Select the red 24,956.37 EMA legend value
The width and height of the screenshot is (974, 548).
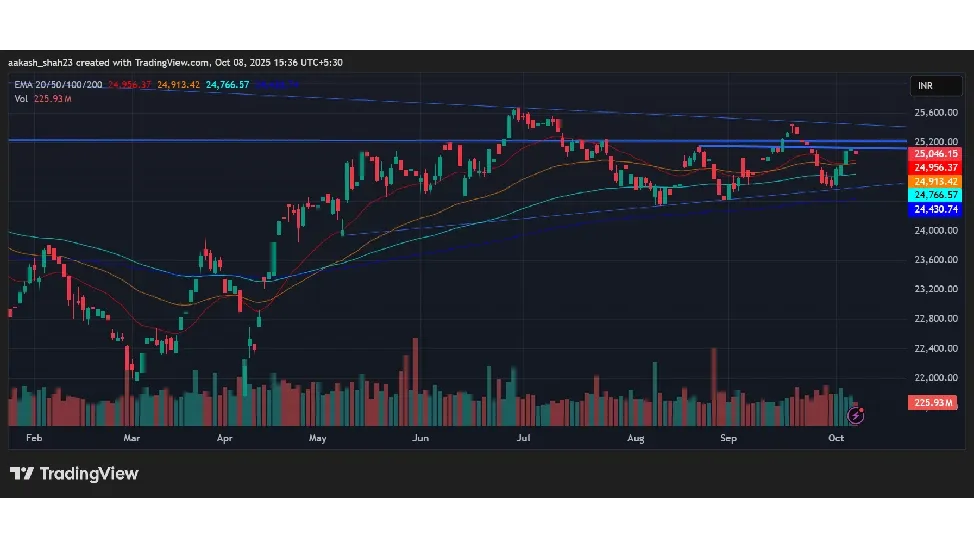pos(130,85)
